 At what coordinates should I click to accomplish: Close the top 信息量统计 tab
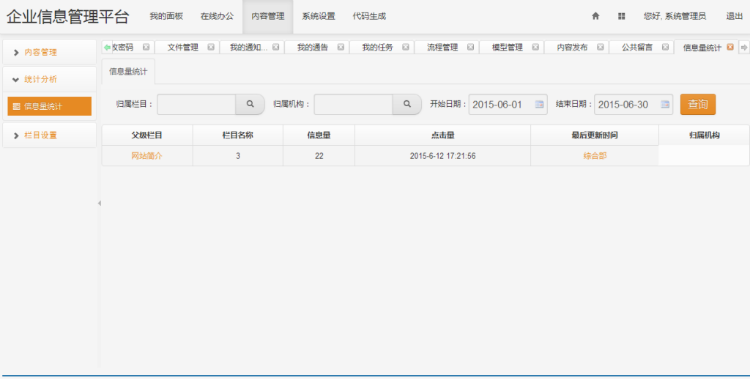pos(730,47)
